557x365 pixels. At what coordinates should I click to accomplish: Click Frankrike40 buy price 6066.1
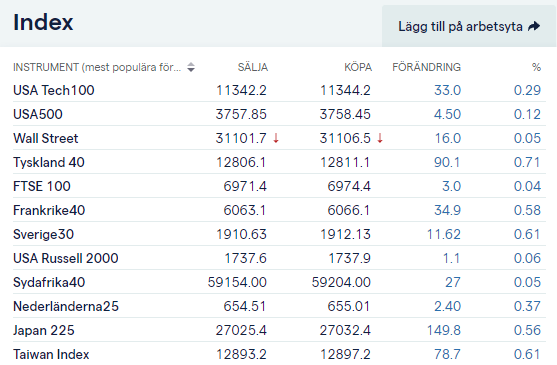pyautogui.click(x=348, y=210)
